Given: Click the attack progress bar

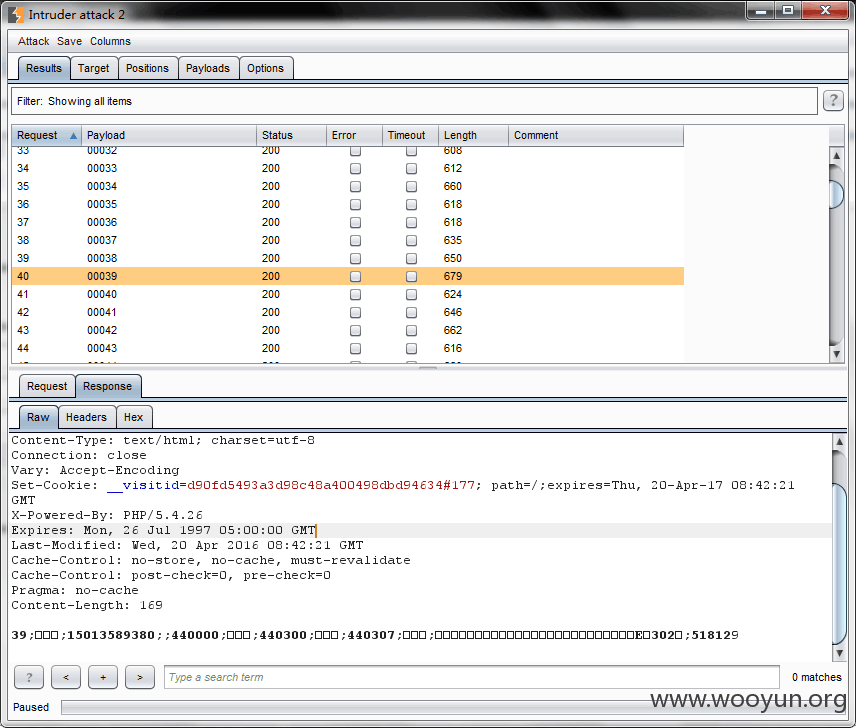Looking at the screenshot, I should point(453,707).
